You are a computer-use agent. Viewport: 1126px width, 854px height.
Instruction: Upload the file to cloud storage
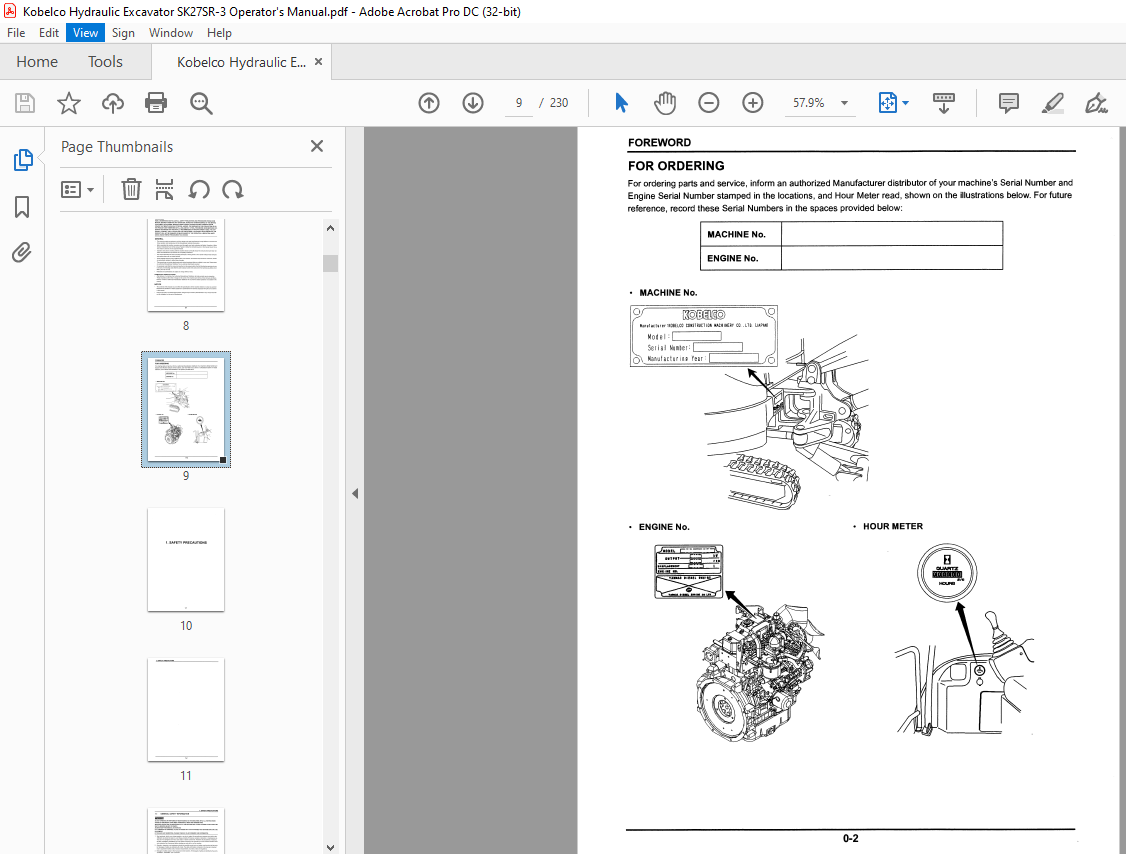coord(113,103)
